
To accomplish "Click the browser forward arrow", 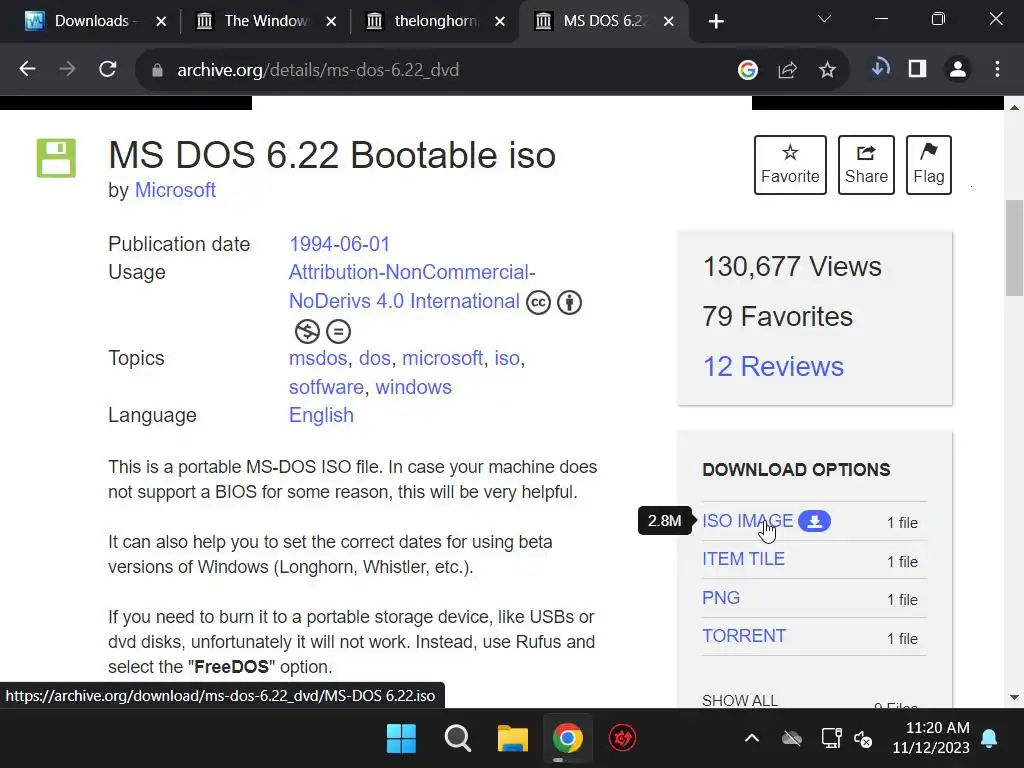I will click(67, 69).
